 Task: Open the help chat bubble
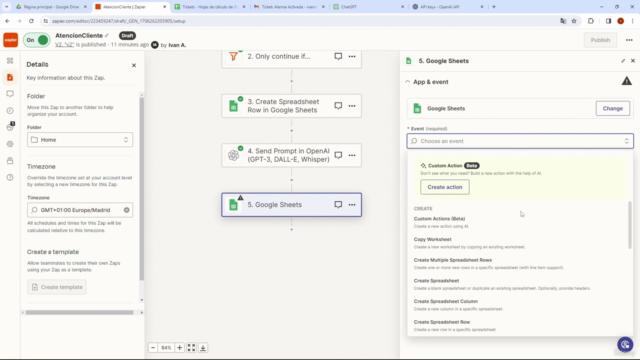pos(625,344)
